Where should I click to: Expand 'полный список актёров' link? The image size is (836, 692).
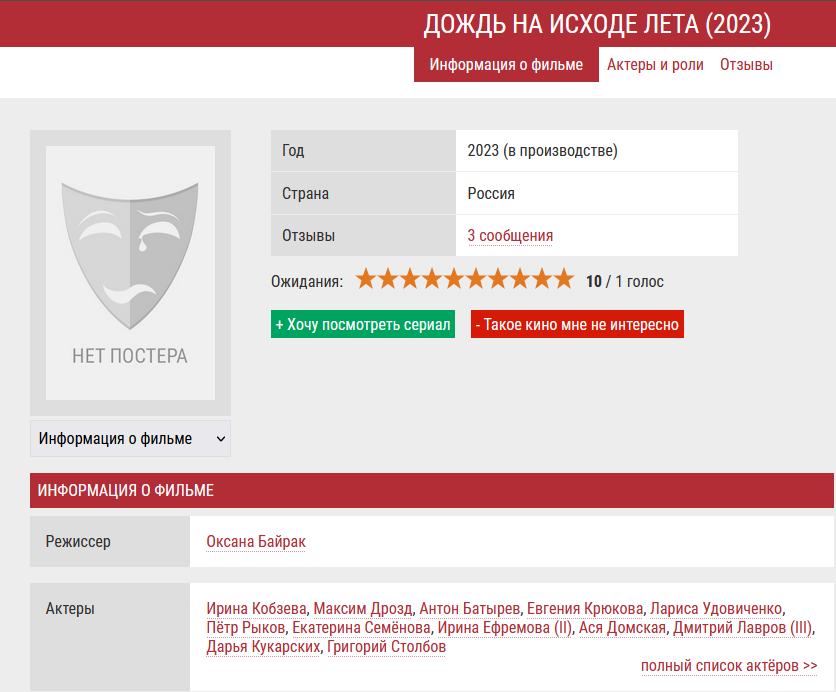[729, 666]
